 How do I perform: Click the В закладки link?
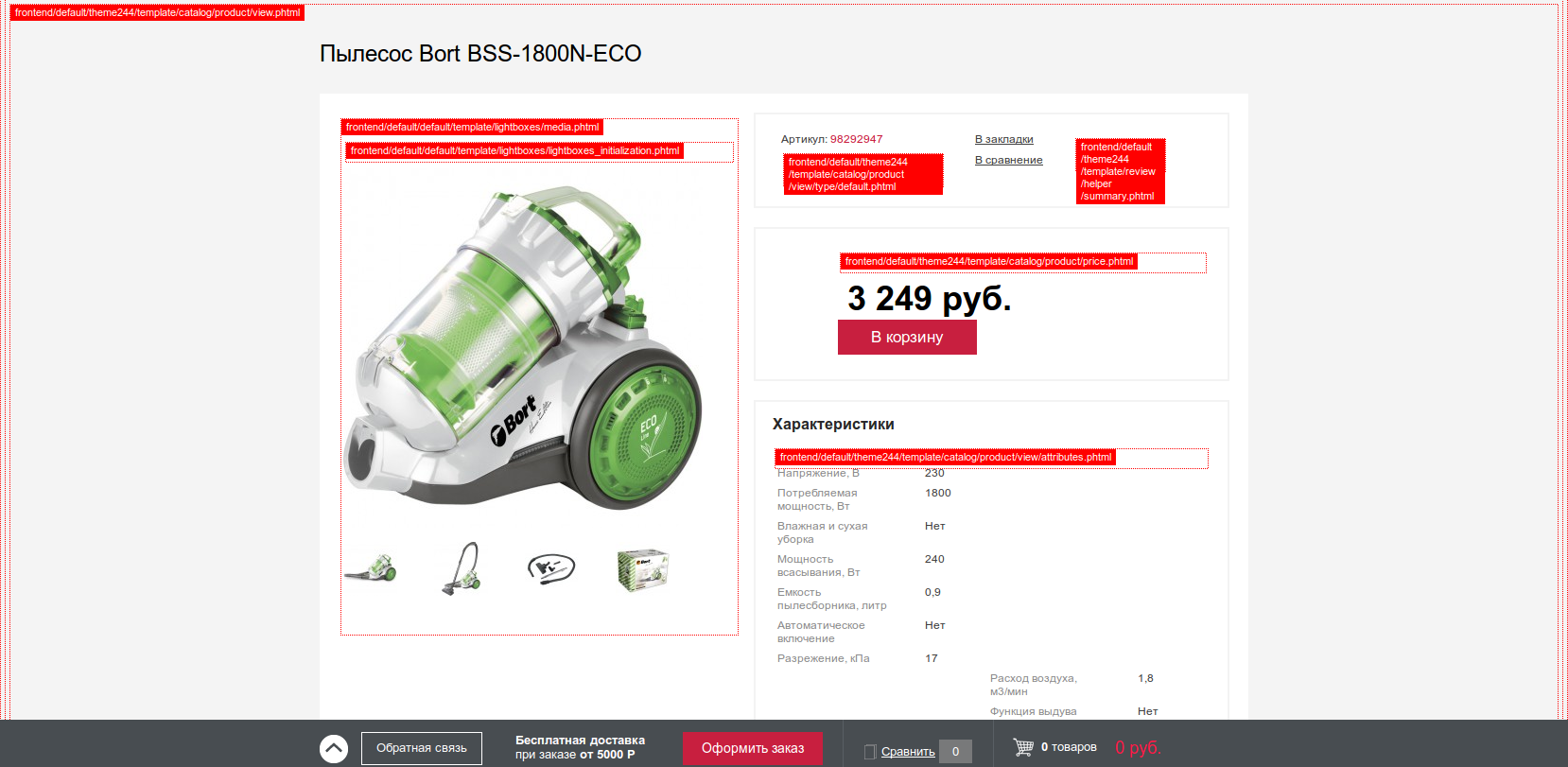tap(1004, 139)
